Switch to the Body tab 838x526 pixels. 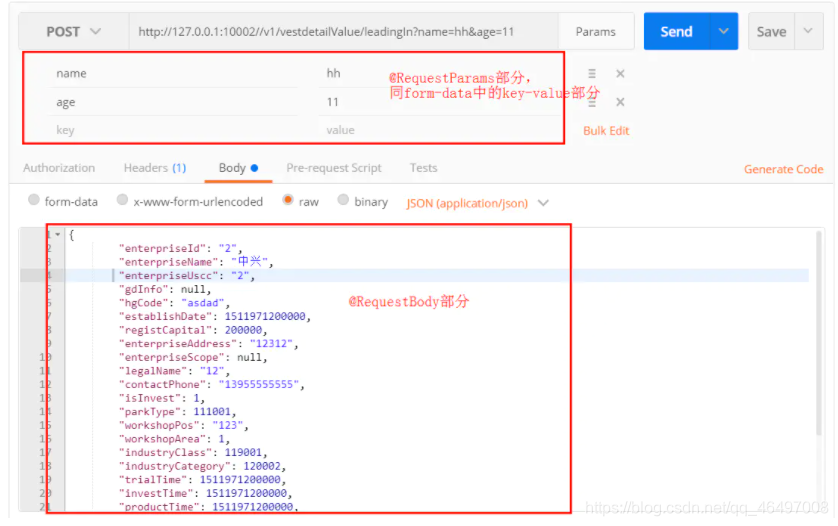tap(238, 168)
